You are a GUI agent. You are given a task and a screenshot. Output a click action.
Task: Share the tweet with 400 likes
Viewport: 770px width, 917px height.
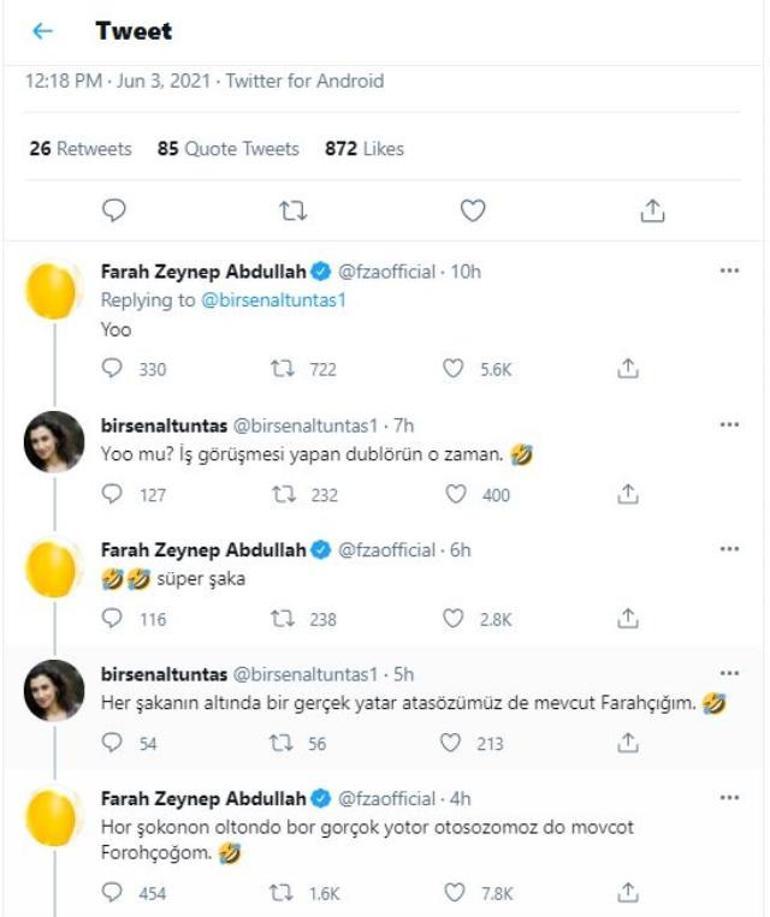[x=627, y=494]
